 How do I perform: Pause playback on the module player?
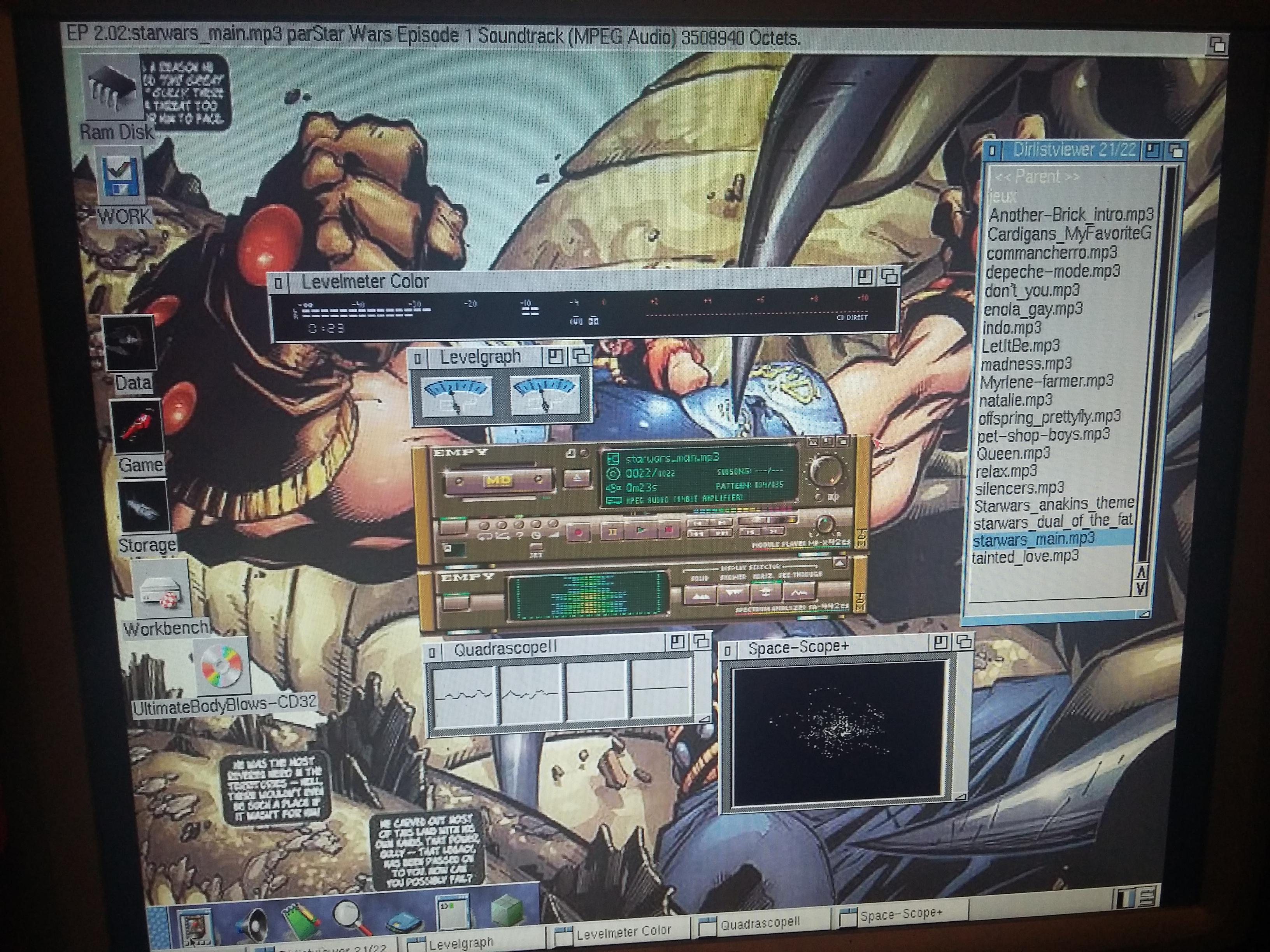pyautogui.click(x=612, y=531)
